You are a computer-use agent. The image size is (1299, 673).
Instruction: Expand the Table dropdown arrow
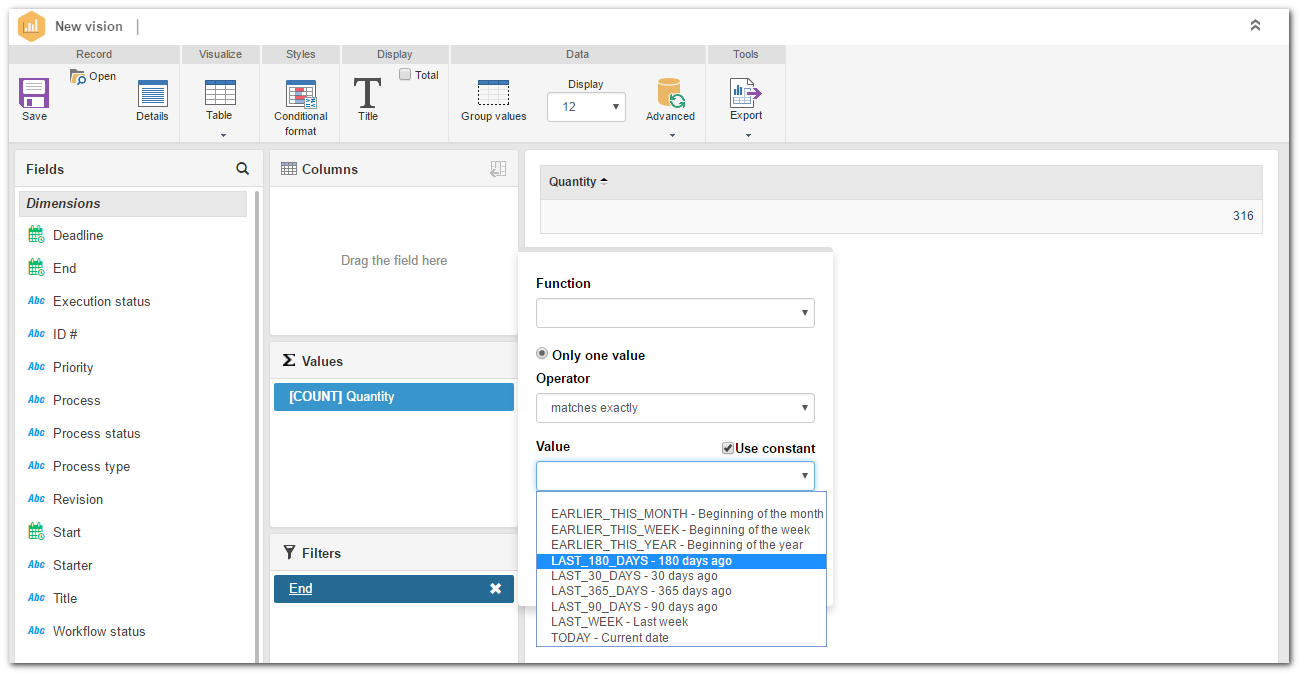pyautogui.click(x=223, y=134)
